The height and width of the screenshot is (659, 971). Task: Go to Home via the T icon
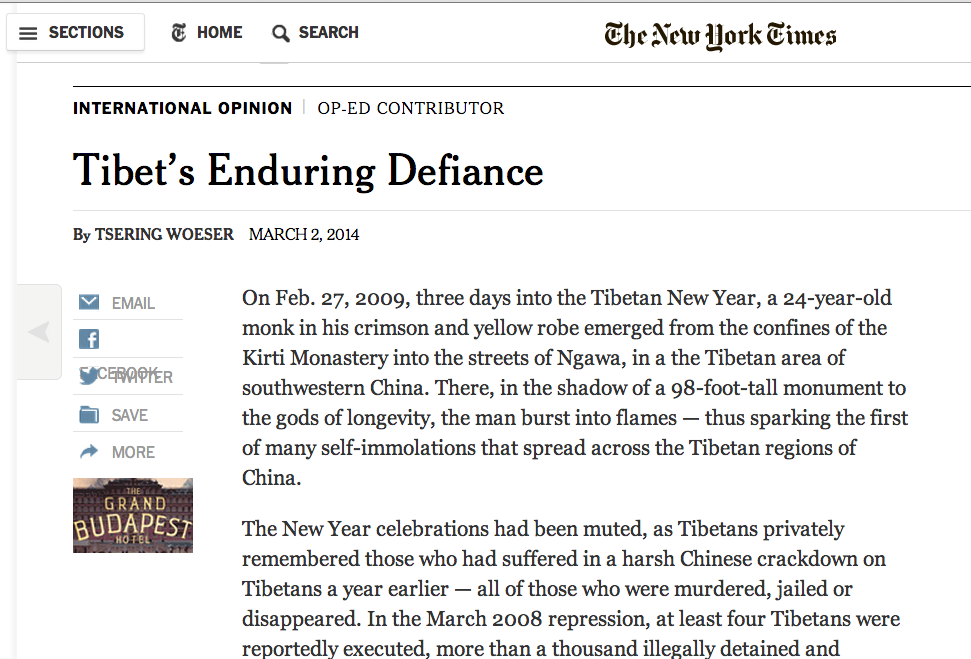(179, 33)
